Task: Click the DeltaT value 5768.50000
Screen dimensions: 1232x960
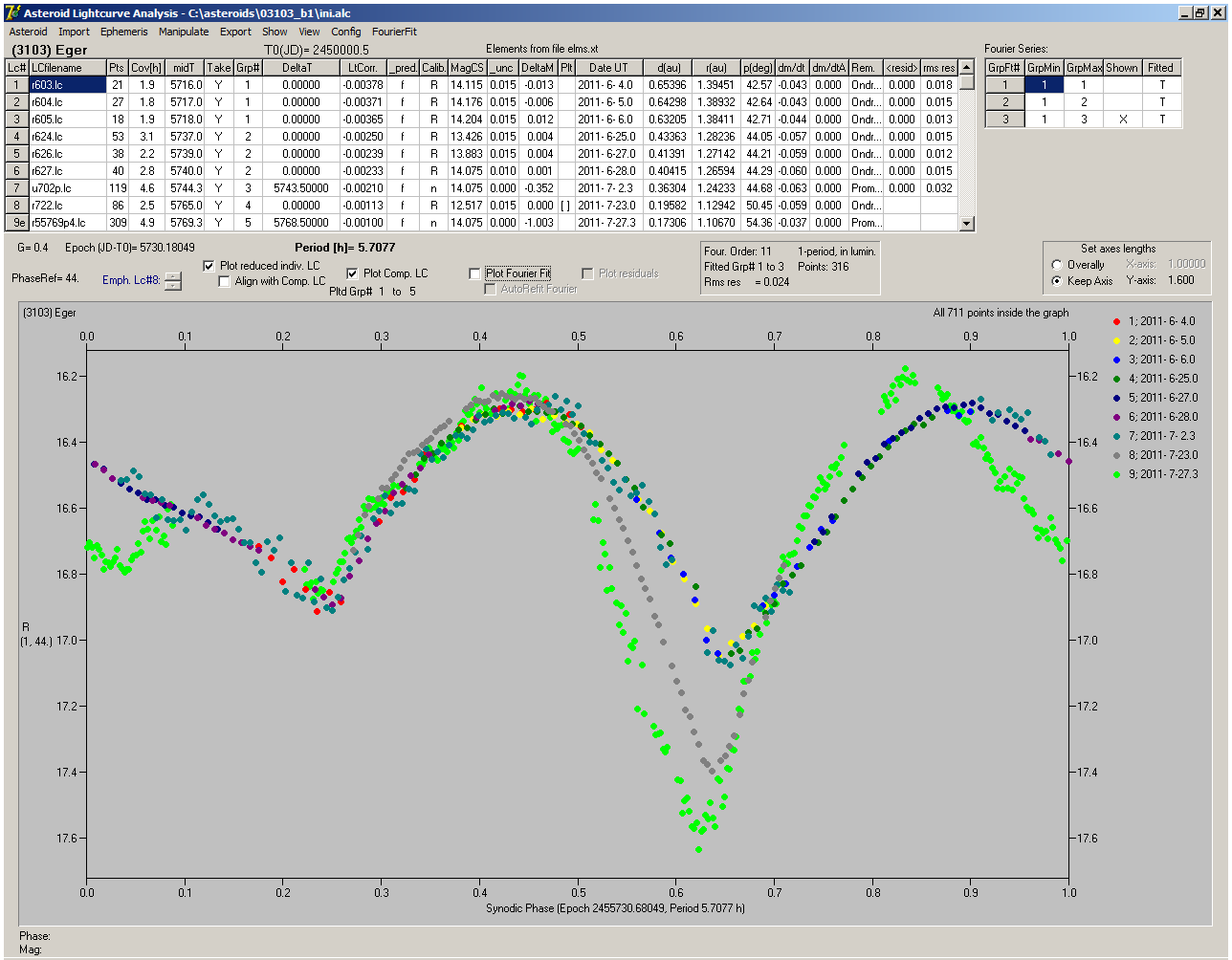Action: point(300,223)
